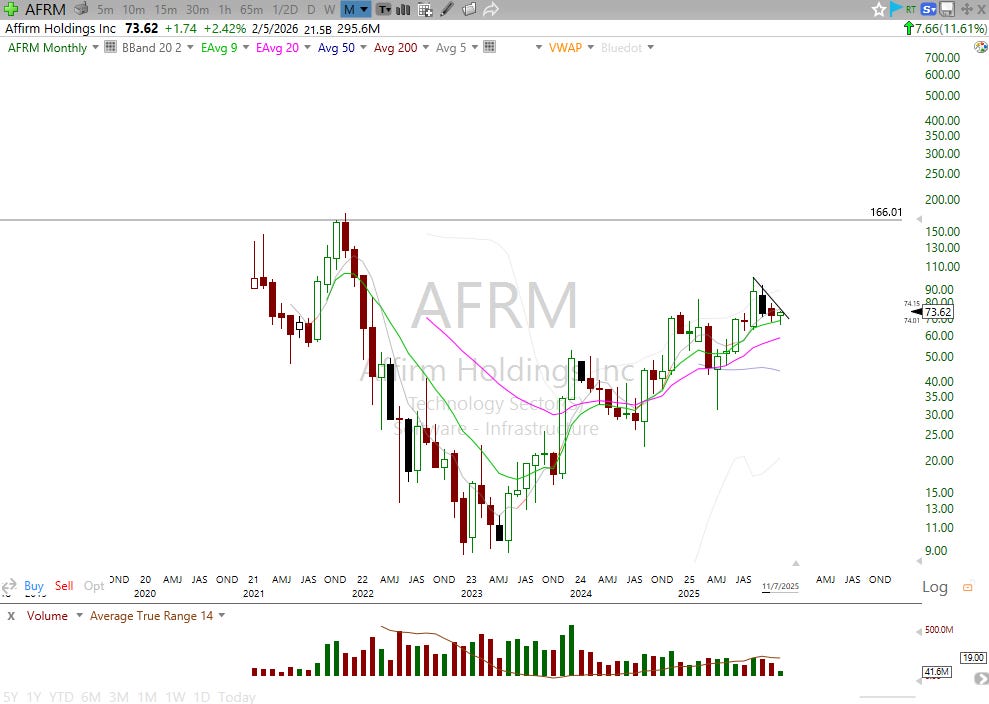Expand the Avg 200 indicator dropdown
Image resolution: width=989 pixels, height=704 pixels.
click(x=425, y=47)
